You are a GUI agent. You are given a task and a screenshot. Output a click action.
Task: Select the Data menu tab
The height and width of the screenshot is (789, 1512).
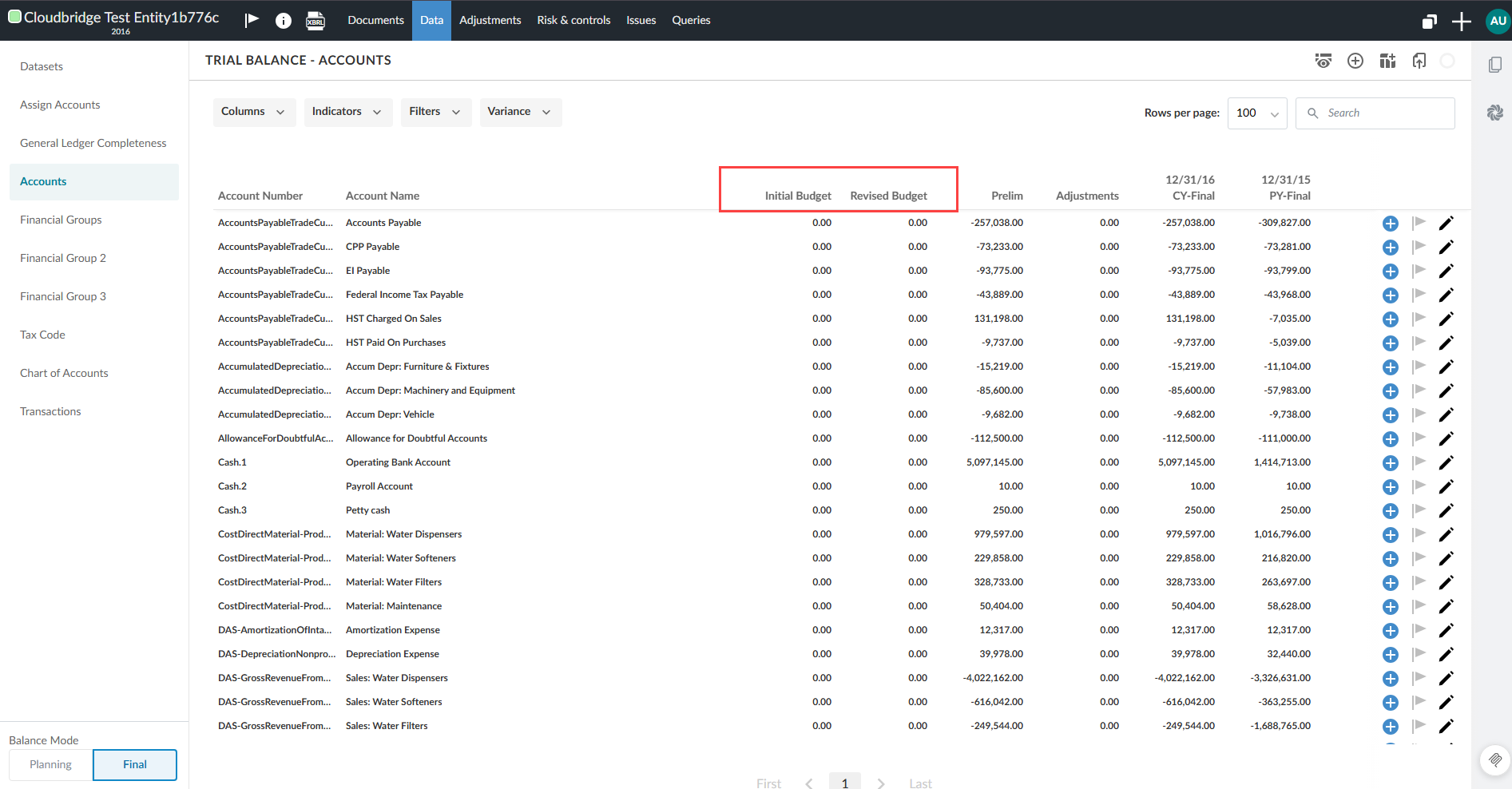coord(432,21)
